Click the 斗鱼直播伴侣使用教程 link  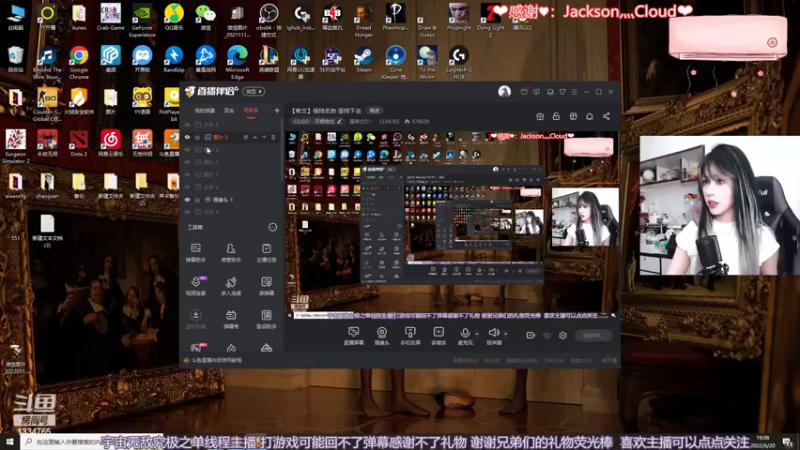click(x=216, y=360)
